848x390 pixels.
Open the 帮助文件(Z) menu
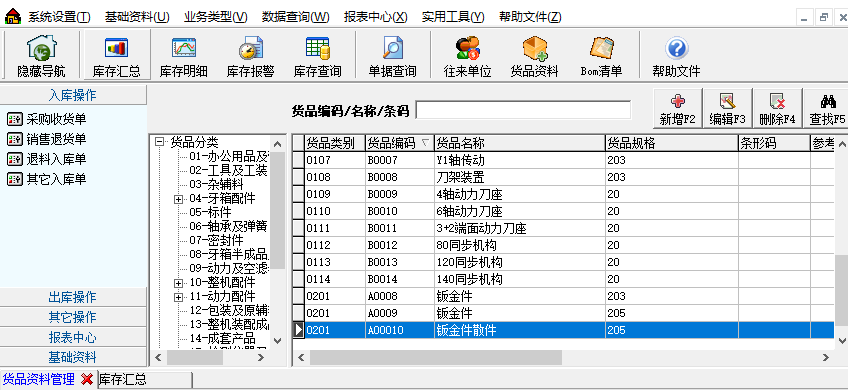(531, 17)
